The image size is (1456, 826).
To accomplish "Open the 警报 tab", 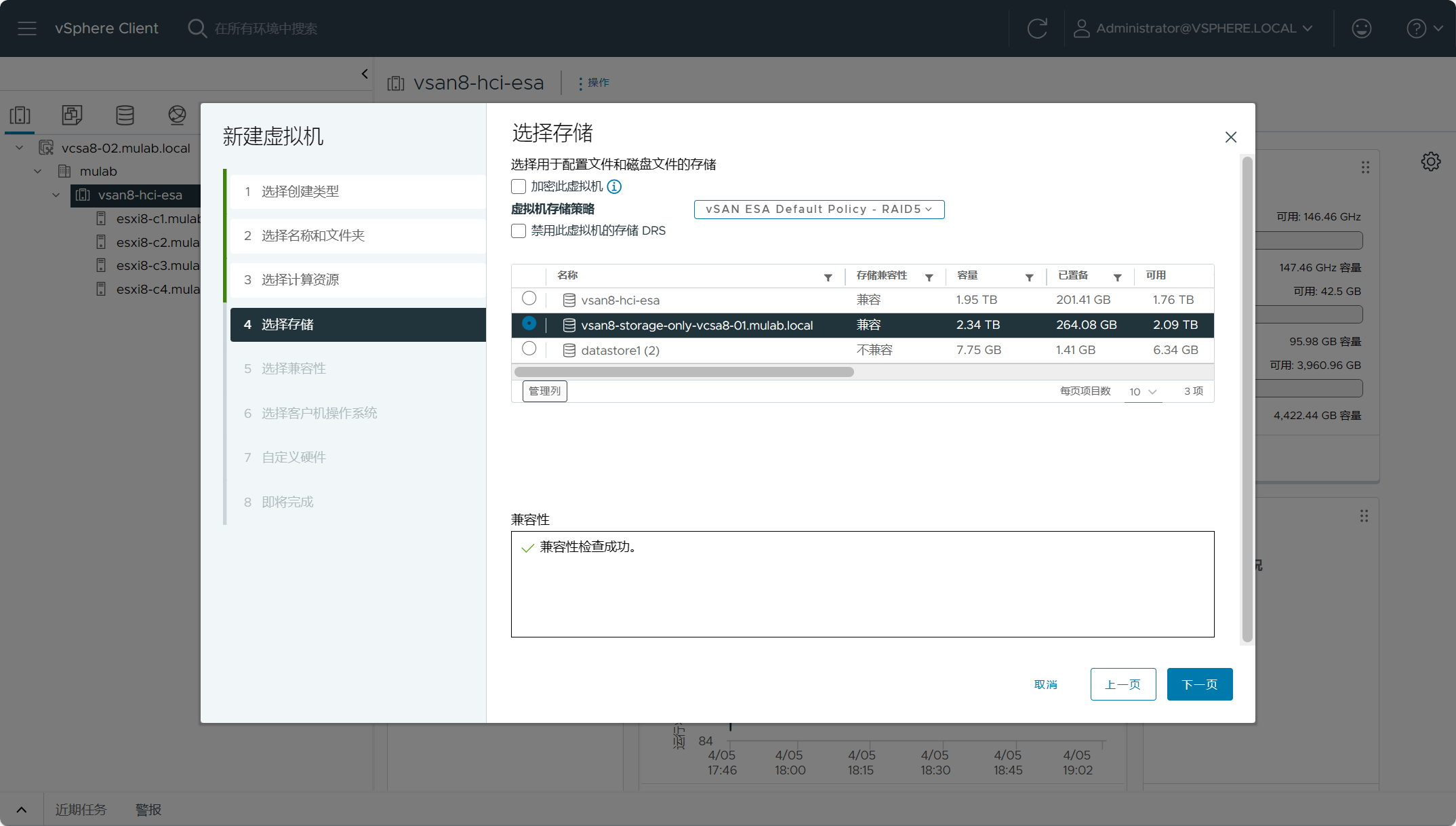I will click(x=148, y=810).
